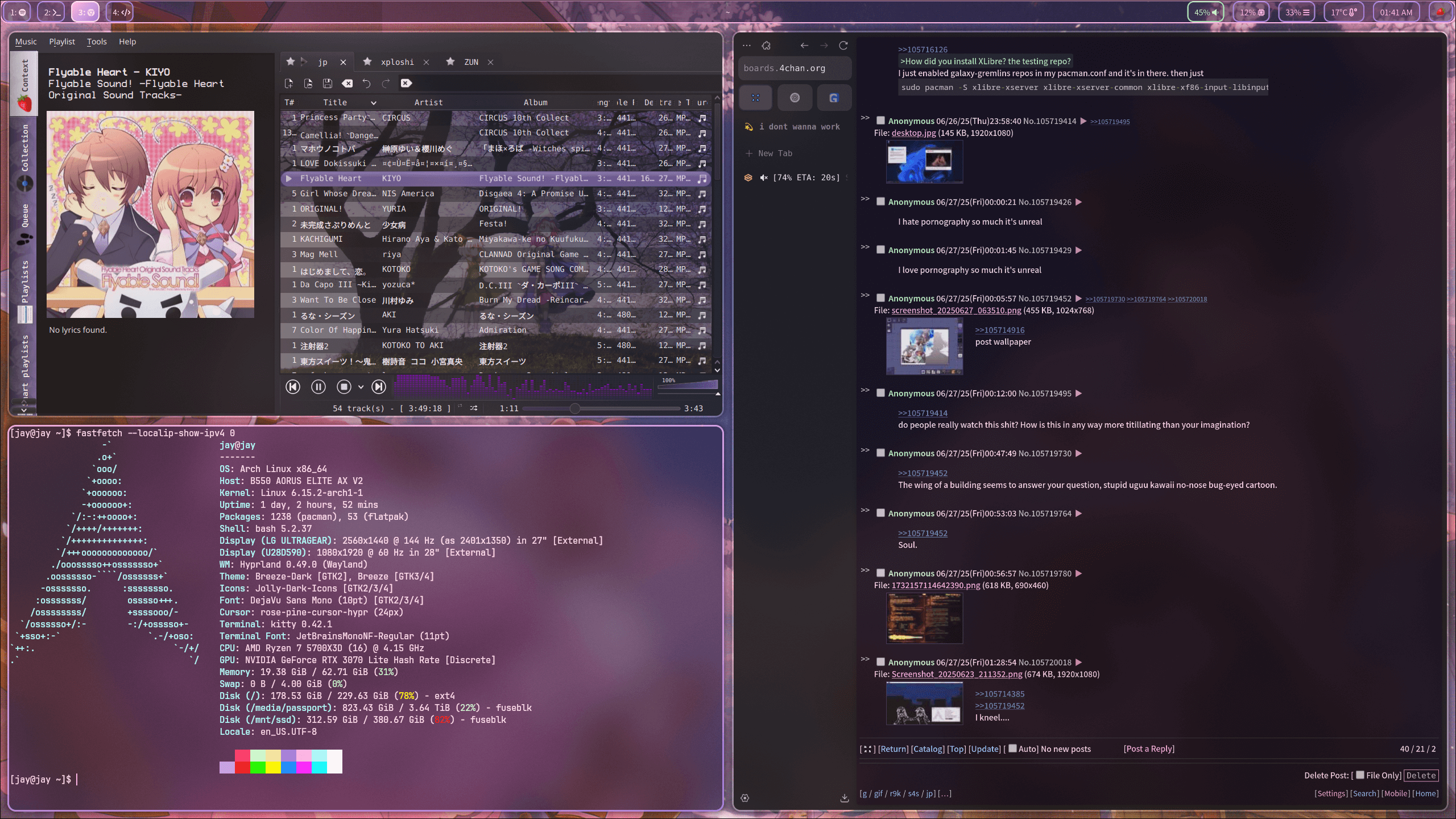Click the browser extensions puzzle icon
This screenshot has height=819, width=1456.
[766, 45]
